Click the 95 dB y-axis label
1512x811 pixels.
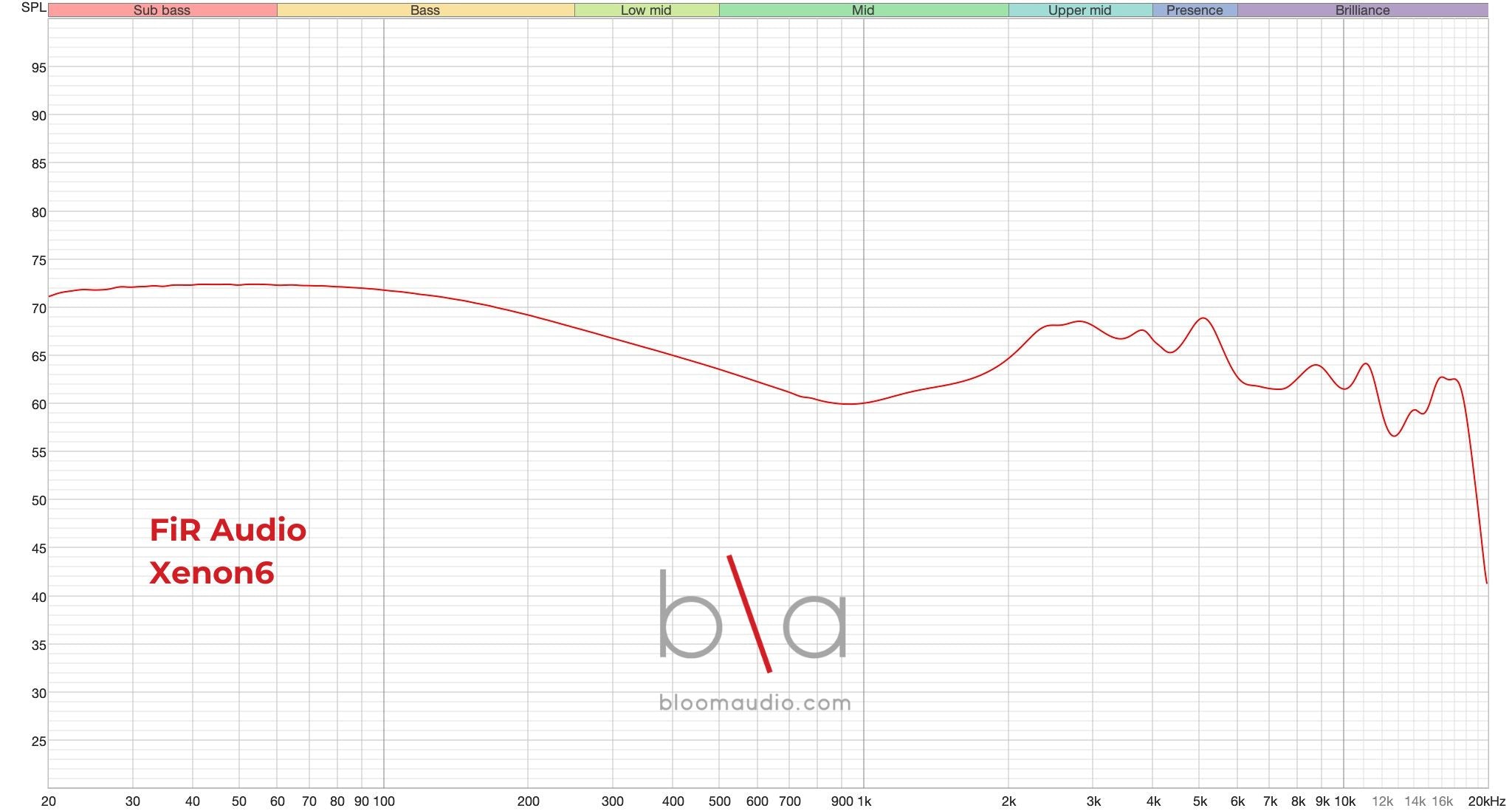point(38,68)
